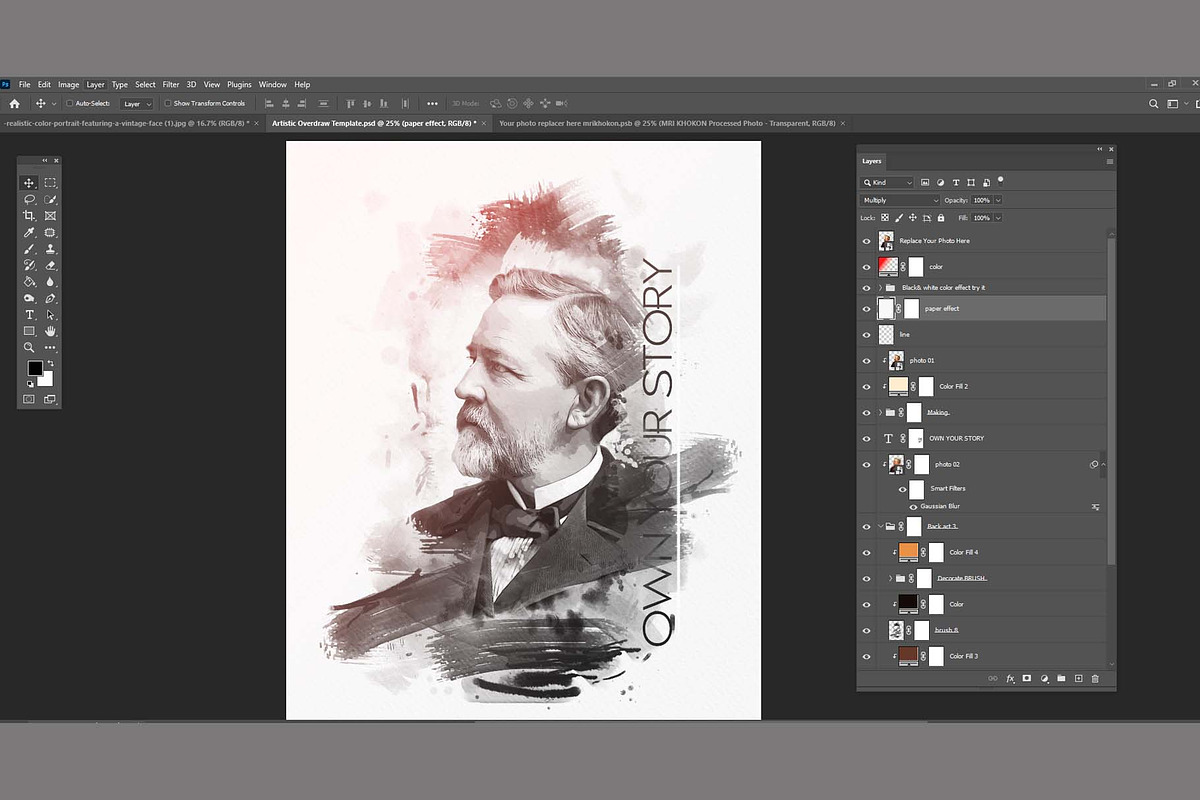Select the Eraser tool
The height and width of the screenshot is (800, 1200).
[50, 266]
